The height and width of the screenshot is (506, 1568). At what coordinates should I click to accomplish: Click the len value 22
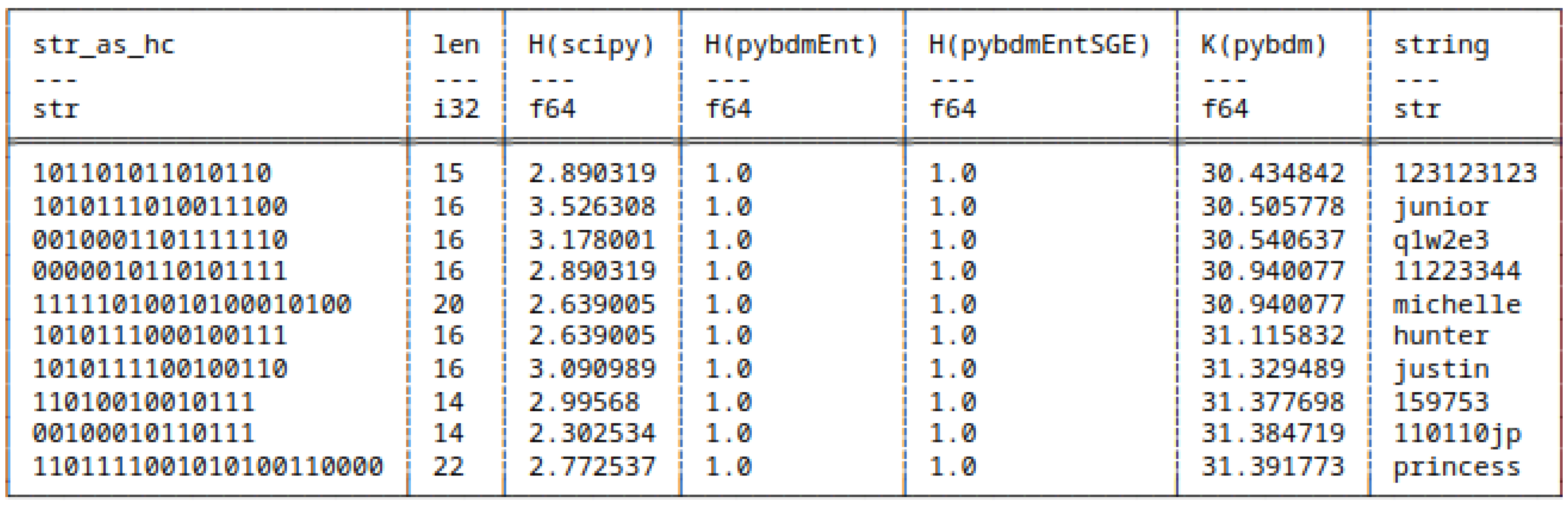point(449,466)
